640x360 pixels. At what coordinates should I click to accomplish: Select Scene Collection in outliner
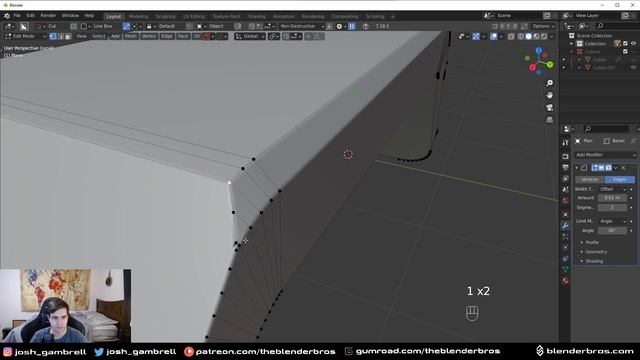pos(594,36)
